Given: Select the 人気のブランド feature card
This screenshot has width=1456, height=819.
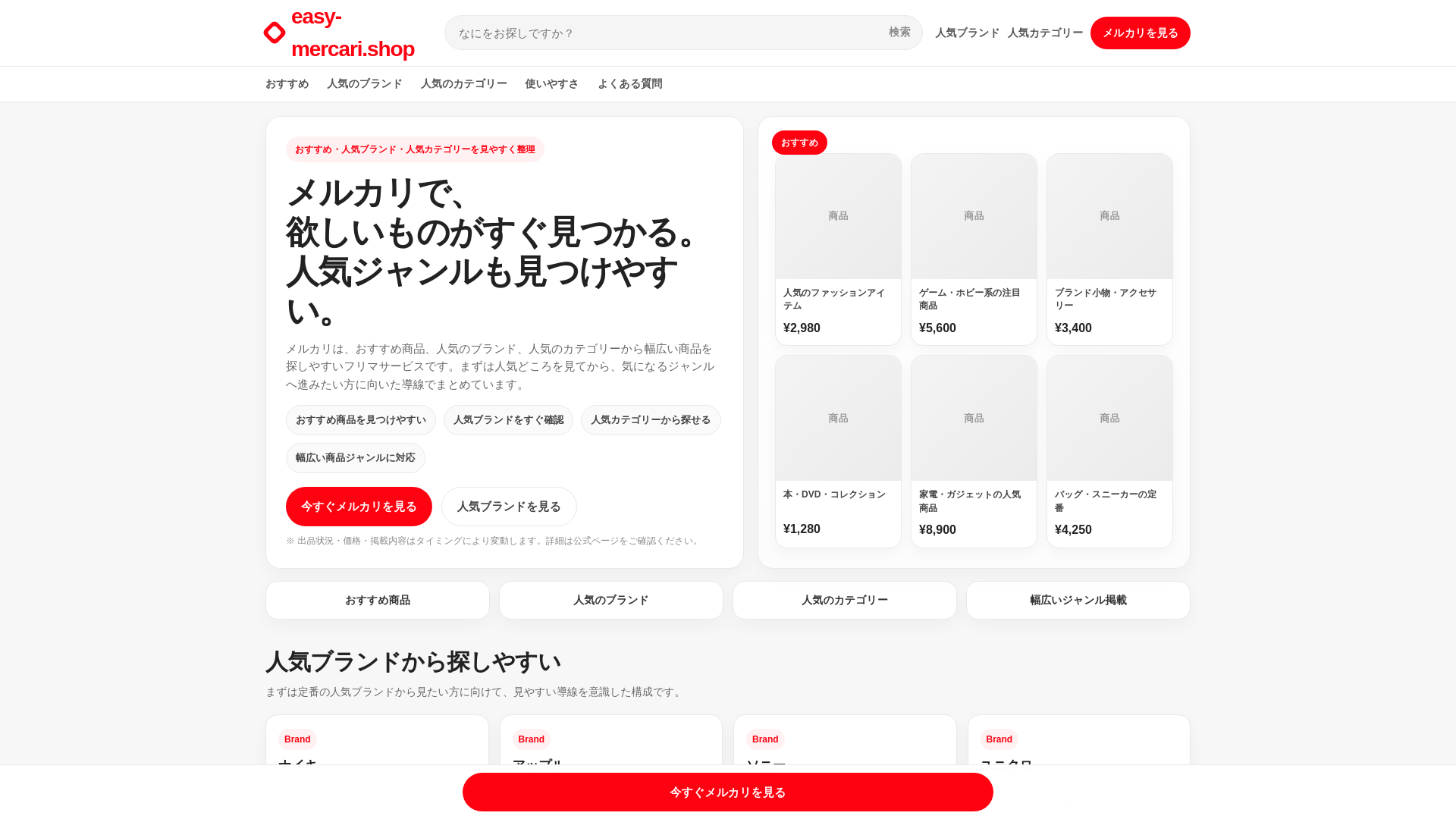Looking at the screenshot, I should (x=611, y=601).
